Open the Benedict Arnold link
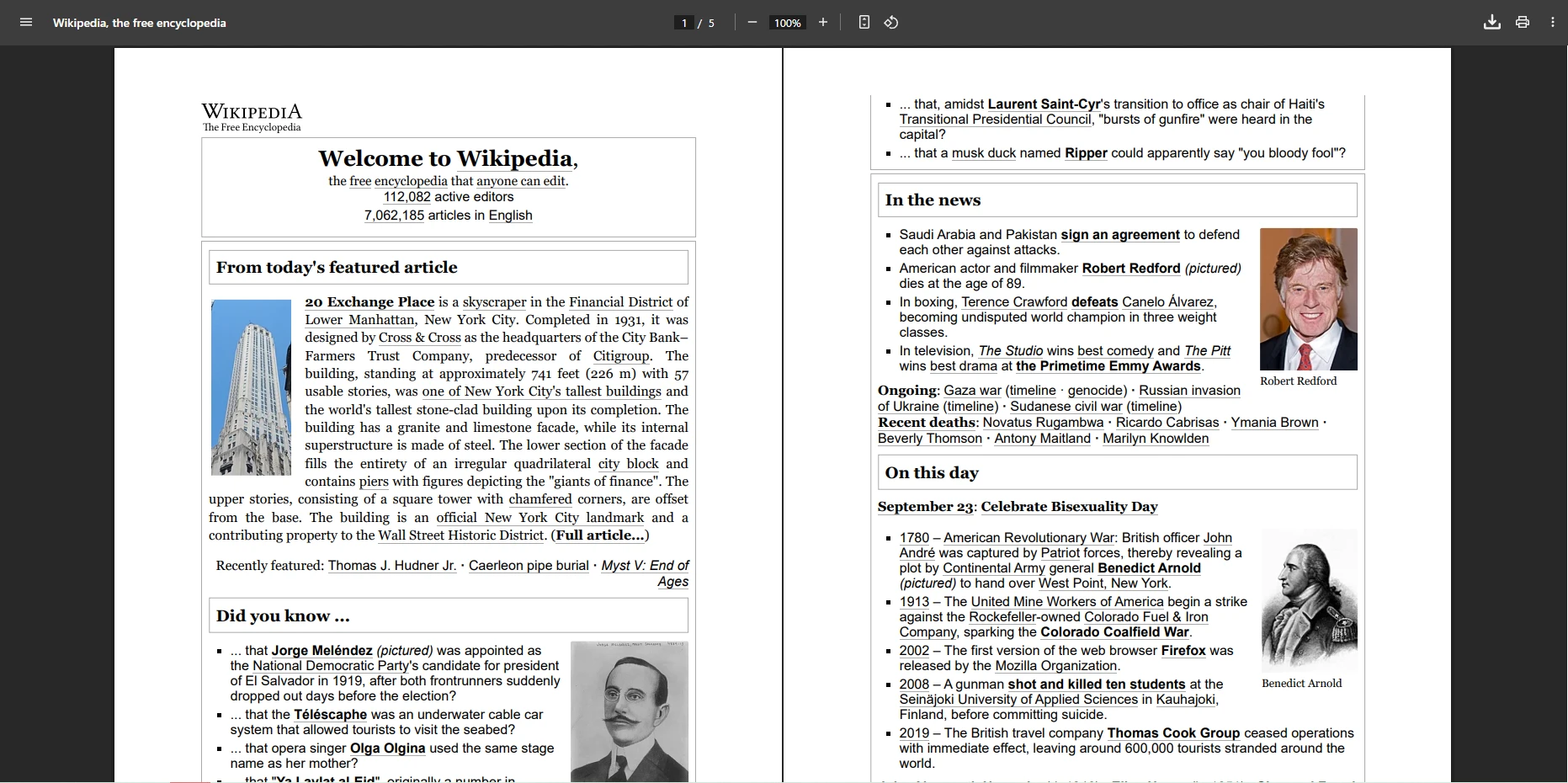This screenshot has height=783, width=1568. pos(1149,568)
